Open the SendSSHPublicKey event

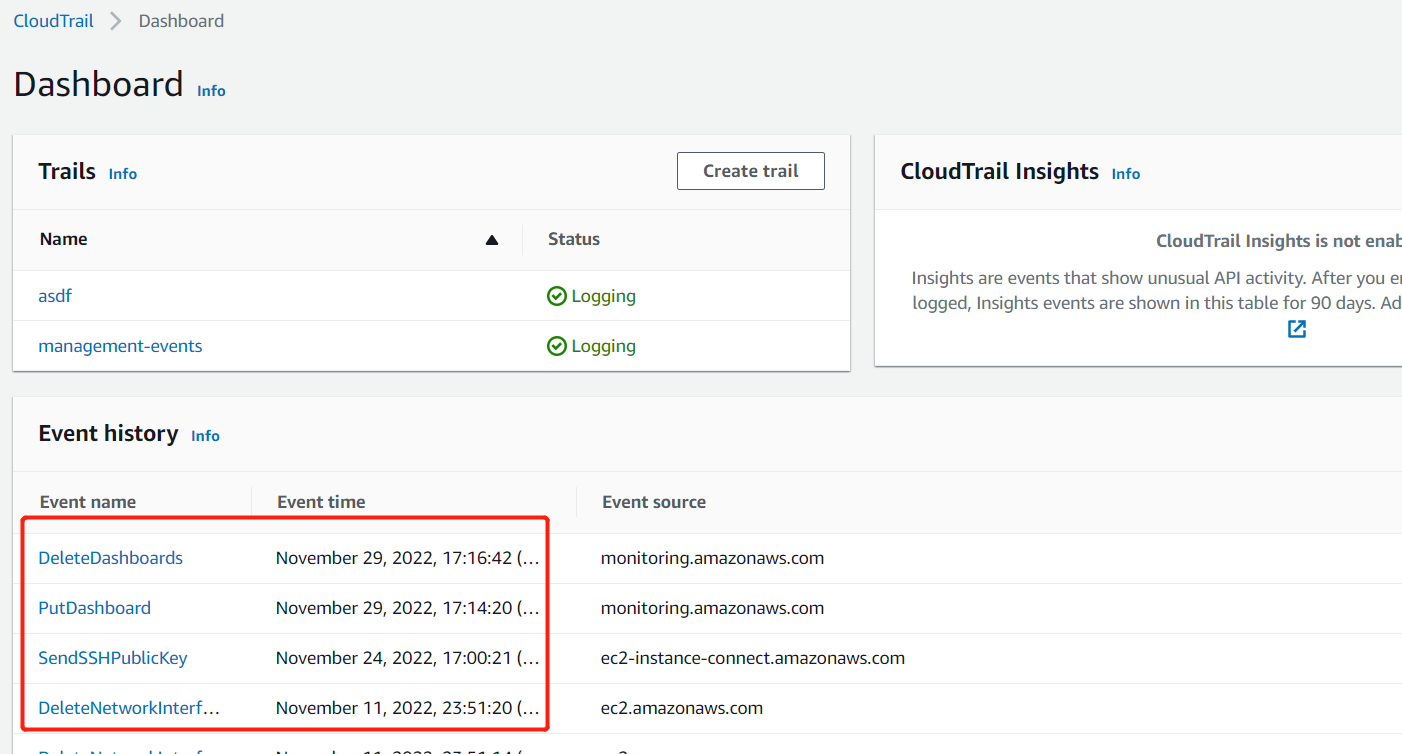point(112,658)
